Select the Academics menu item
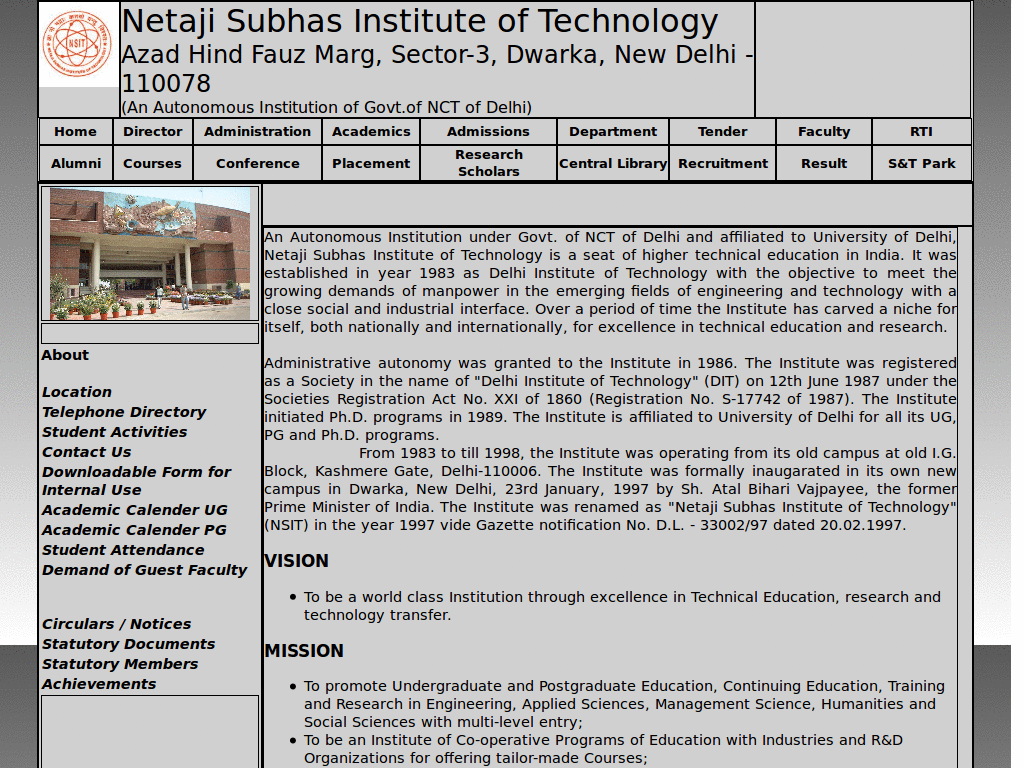The width and height of the screenshot is (1024, 768). point(371,131)
